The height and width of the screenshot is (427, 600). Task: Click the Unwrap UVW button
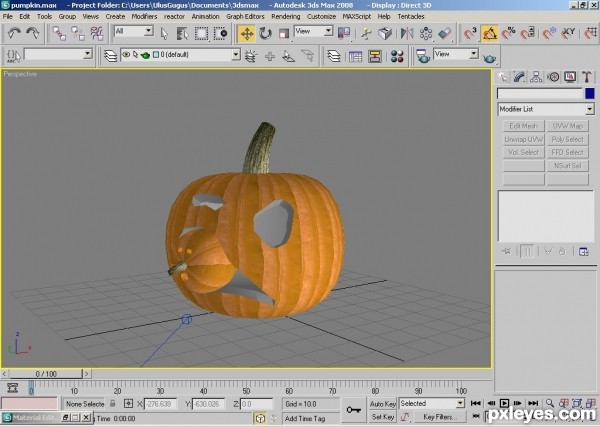pos(523,139)
